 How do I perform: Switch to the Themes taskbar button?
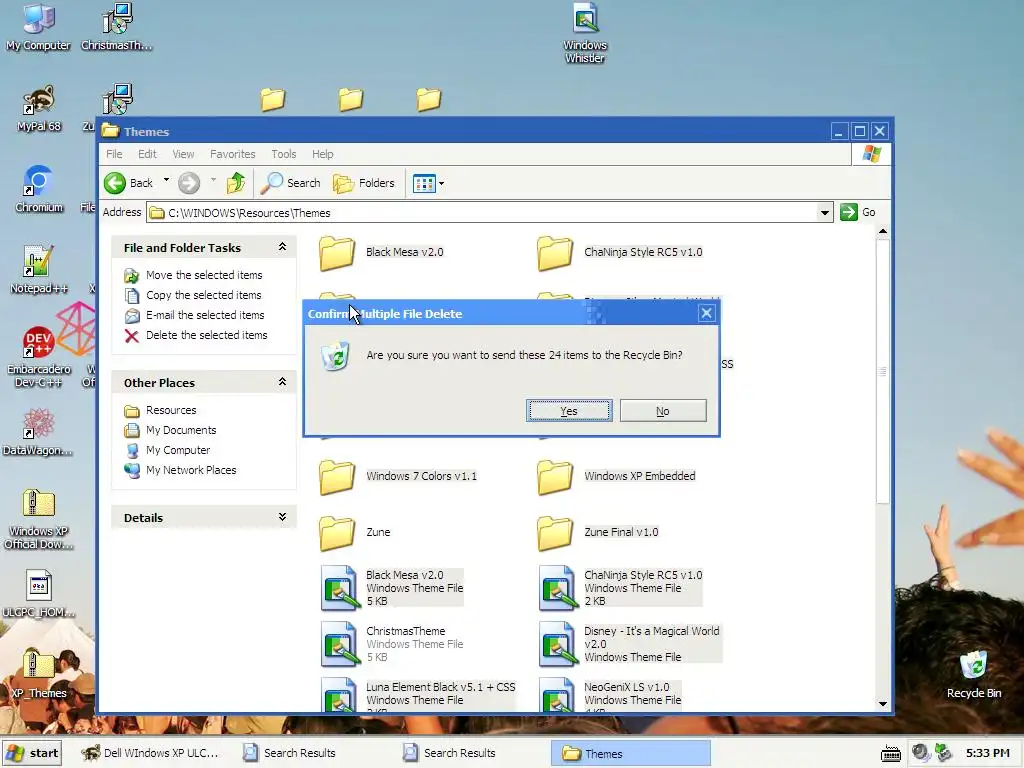tap(631, 754)
